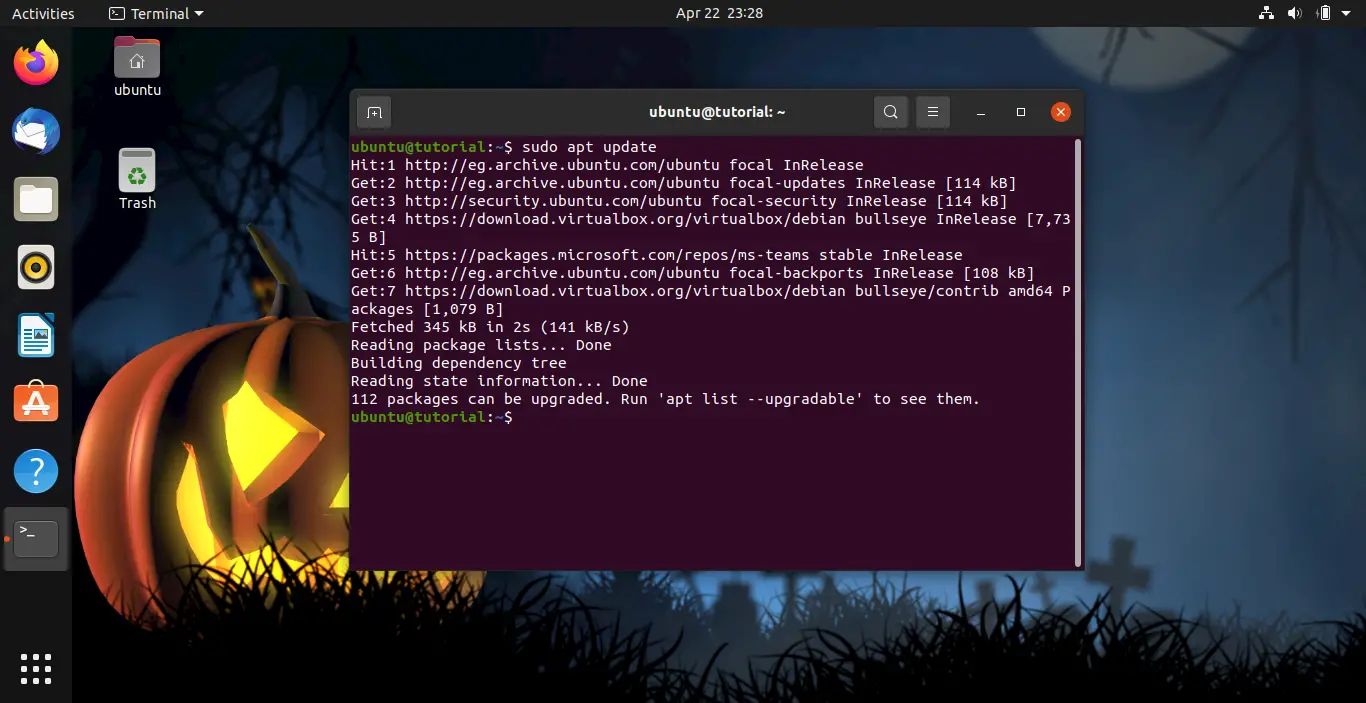Click the 'Get:4' virtualbox bullseye InRelease line
This screenshot has width=1366, height=703.
[x=711, y=228]
